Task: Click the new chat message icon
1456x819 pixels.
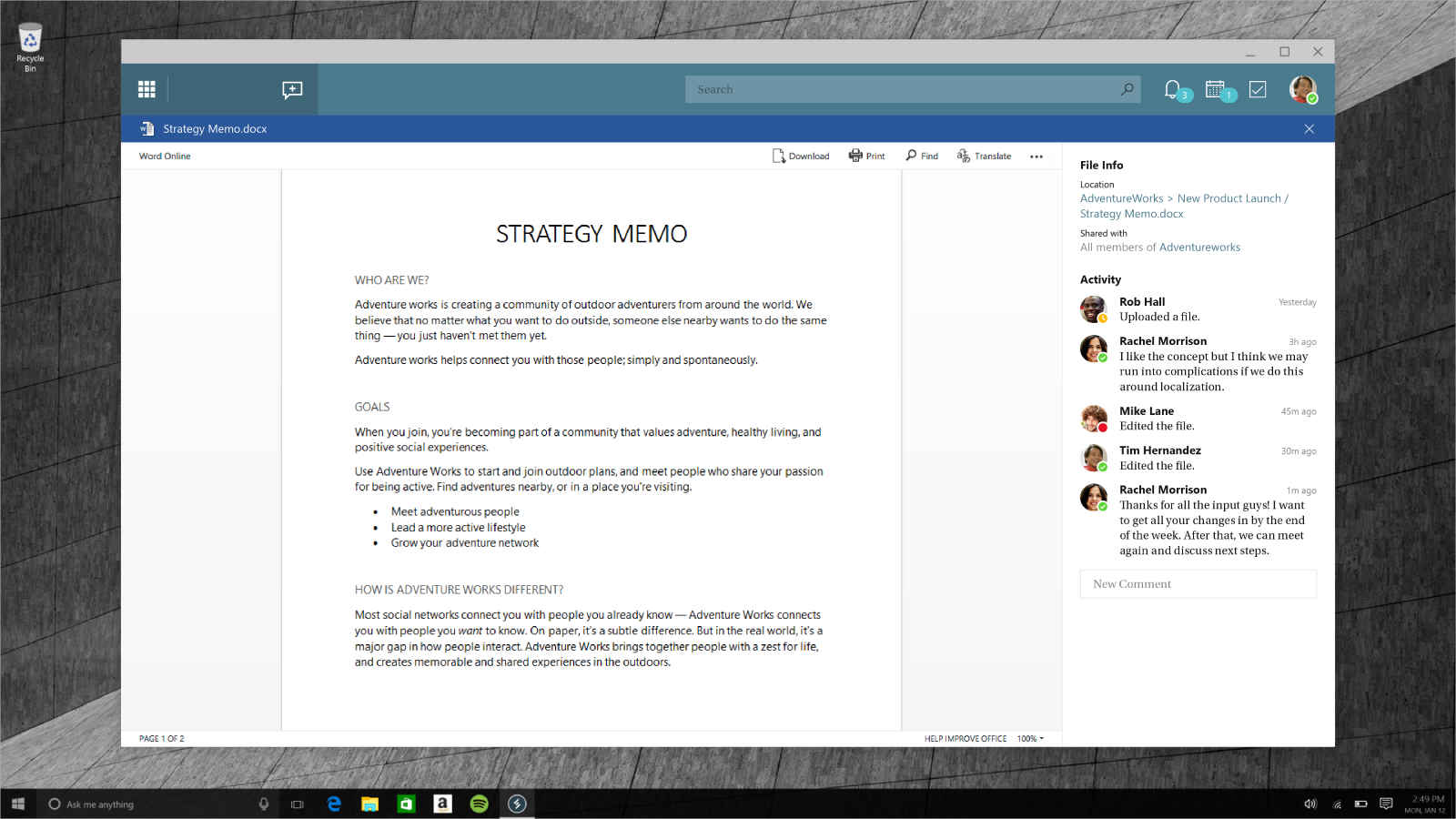Action: (x=292, y=89)
